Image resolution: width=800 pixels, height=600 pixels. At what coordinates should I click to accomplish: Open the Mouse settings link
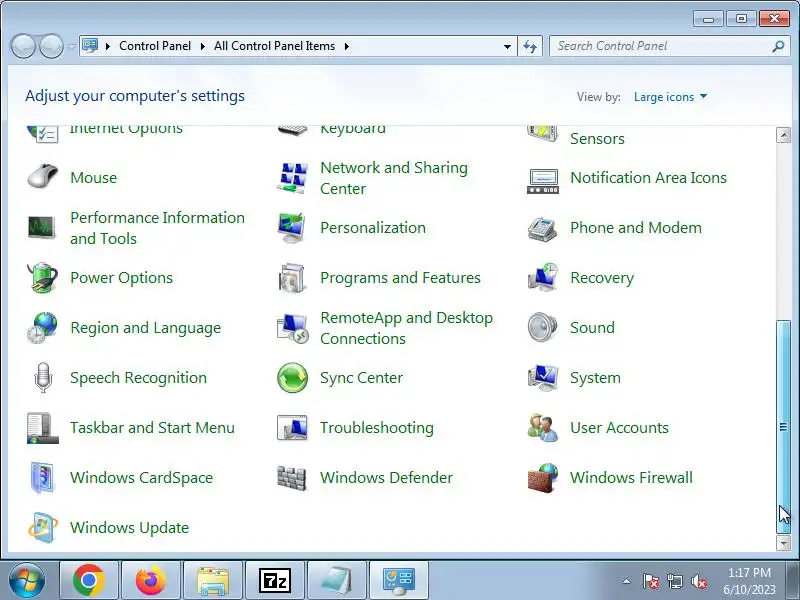93,178
